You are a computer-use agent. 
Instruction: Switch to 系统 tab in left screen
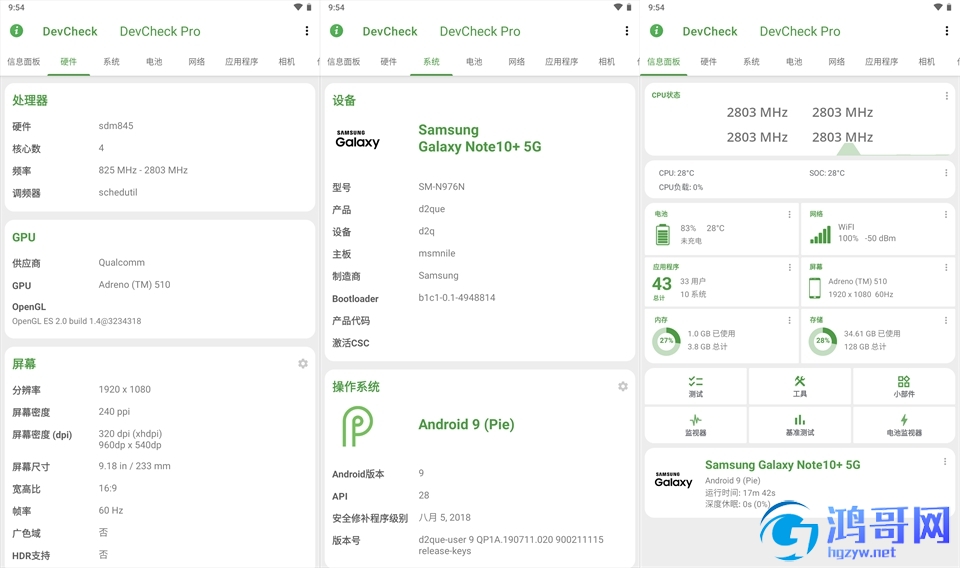tap(111, 62)
